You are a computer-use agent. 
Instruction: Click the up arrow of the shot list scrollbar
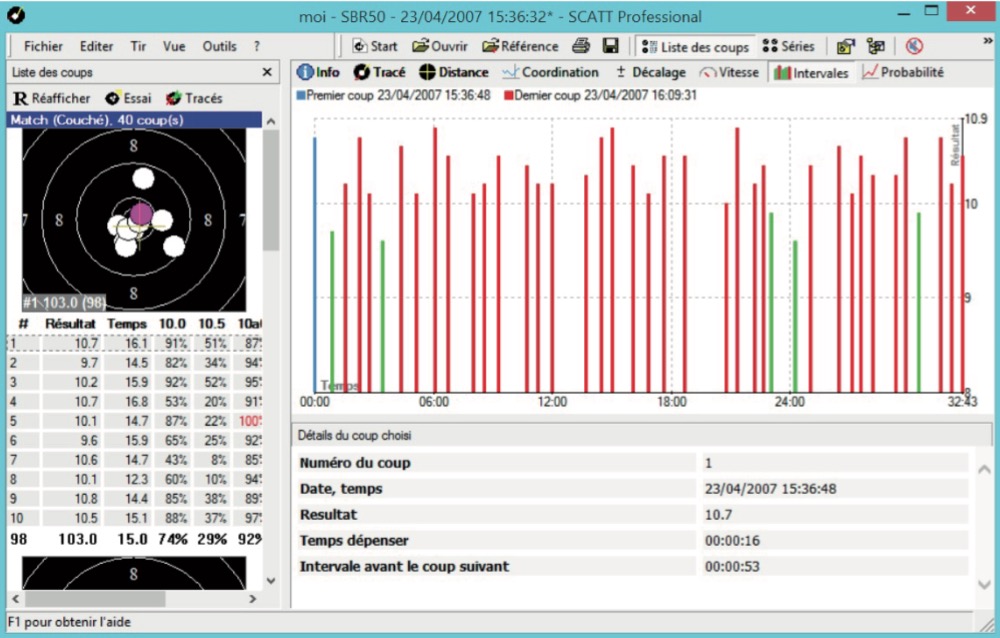[x=271, y=121]
